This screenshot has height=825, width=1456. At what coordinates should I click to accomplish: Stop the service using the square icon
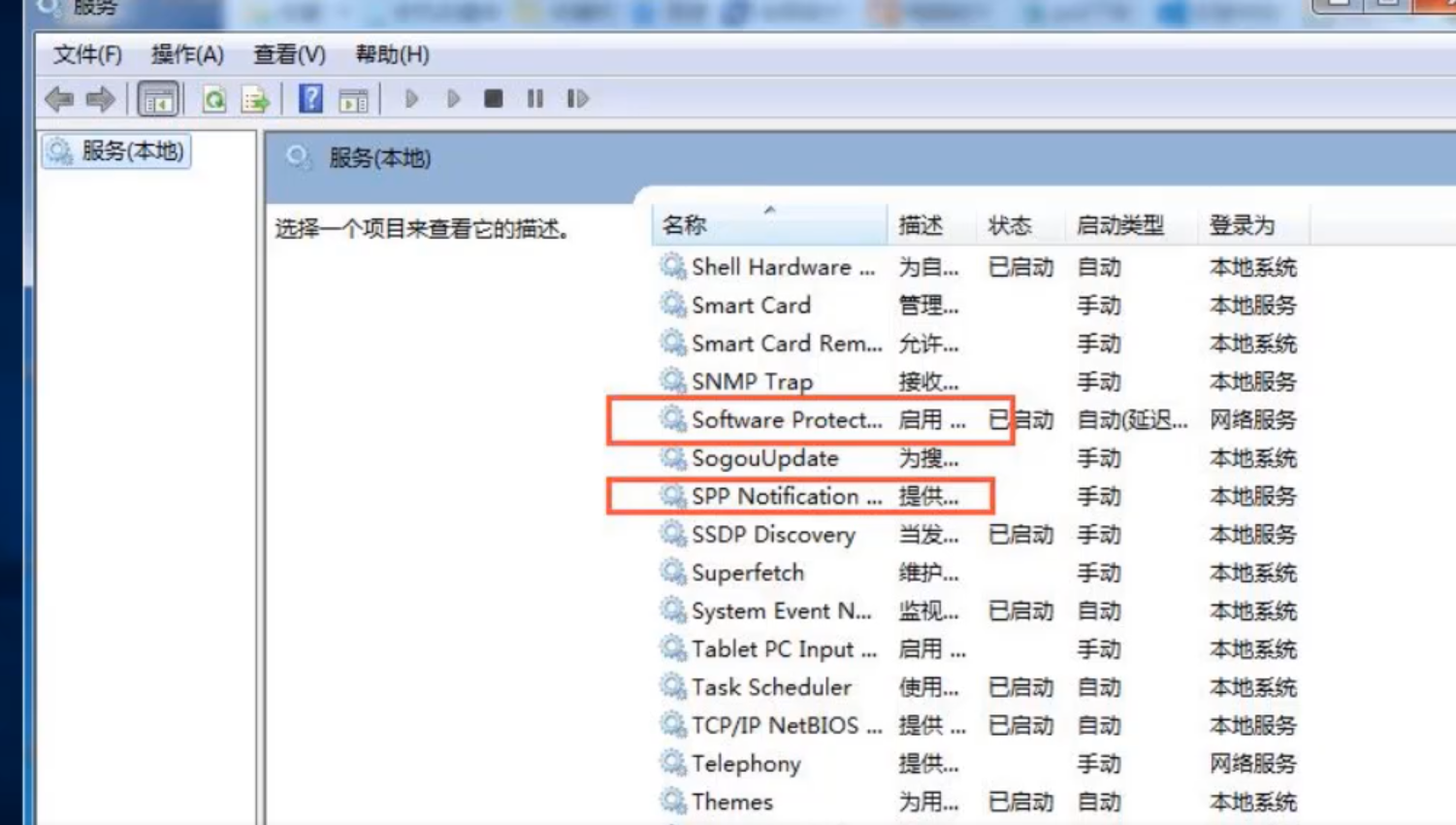coord(494,98)
